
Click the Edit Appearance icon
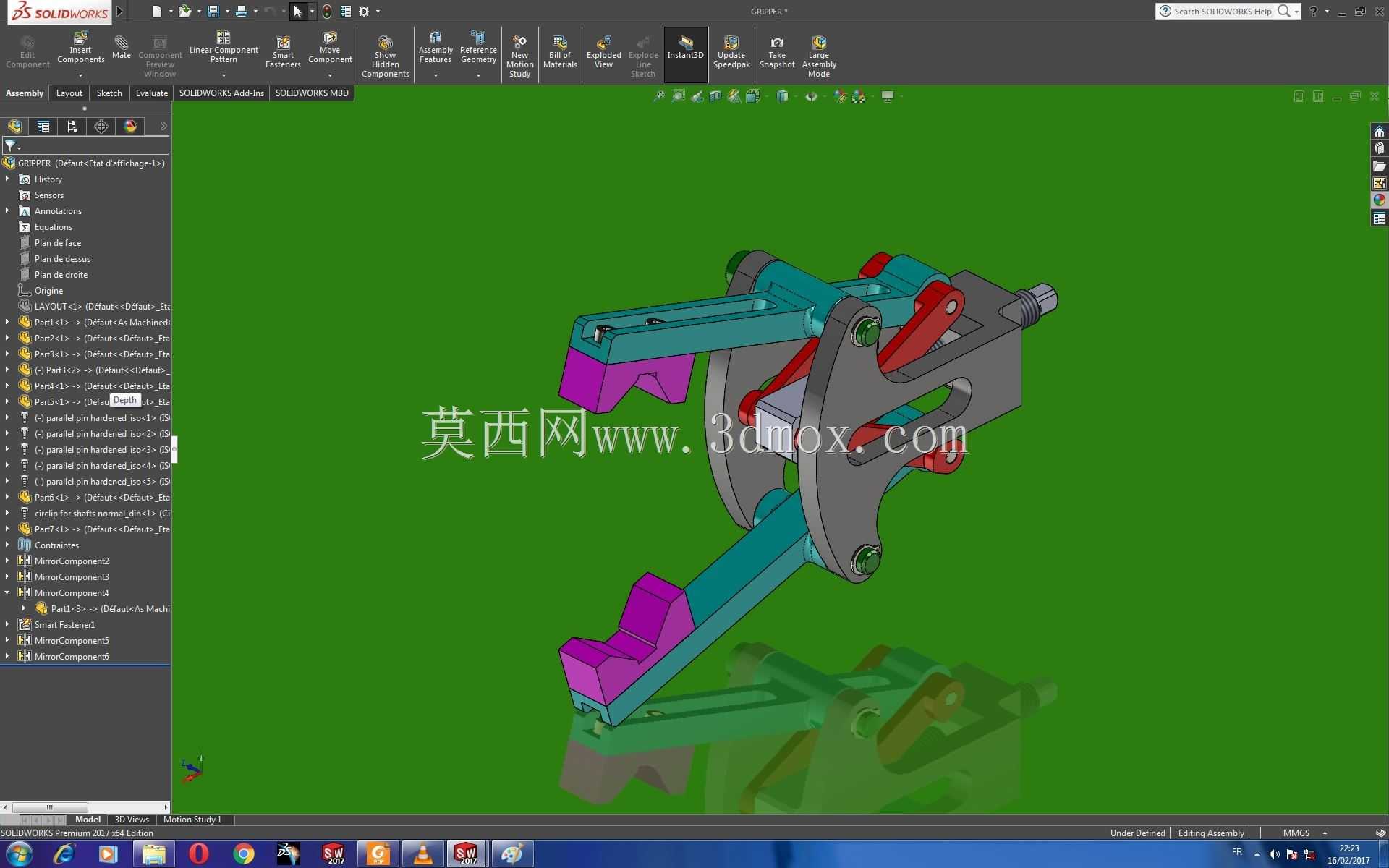click(x=839, y=96)
